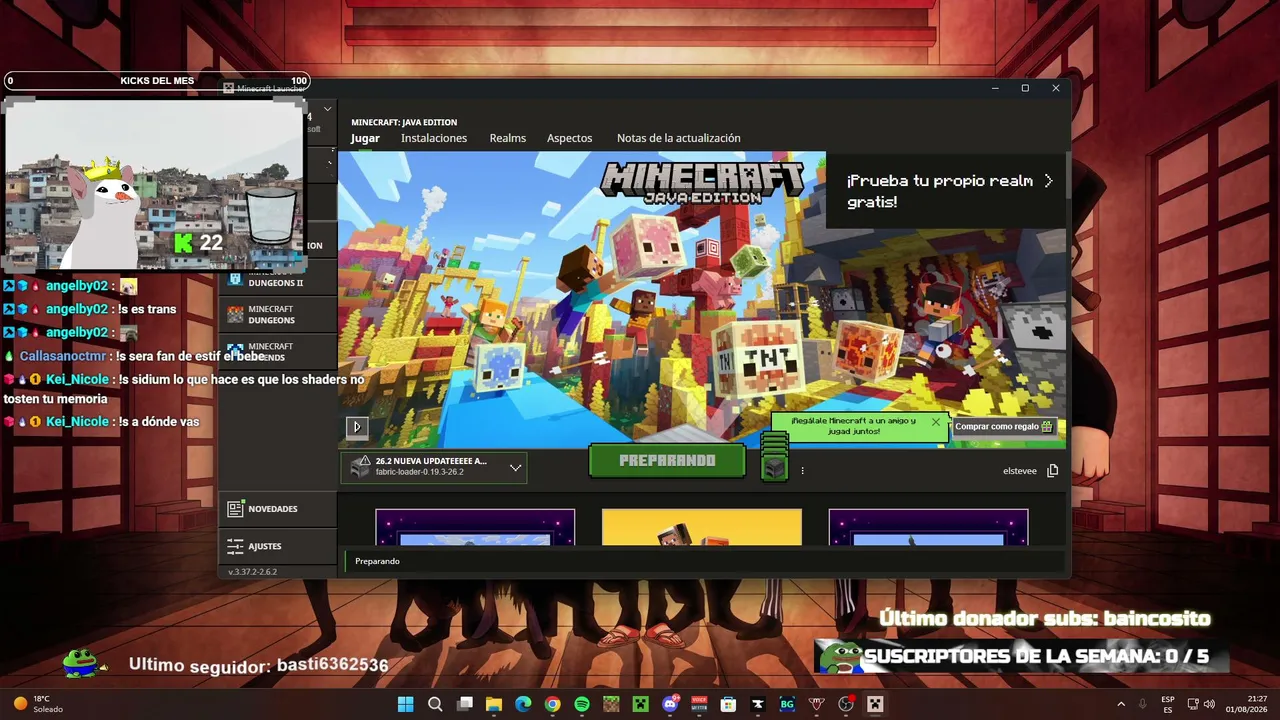Open Google Chrome from the taskbar
The height and width of the screenshot is (720, 1280).
(x=552, y=704)
